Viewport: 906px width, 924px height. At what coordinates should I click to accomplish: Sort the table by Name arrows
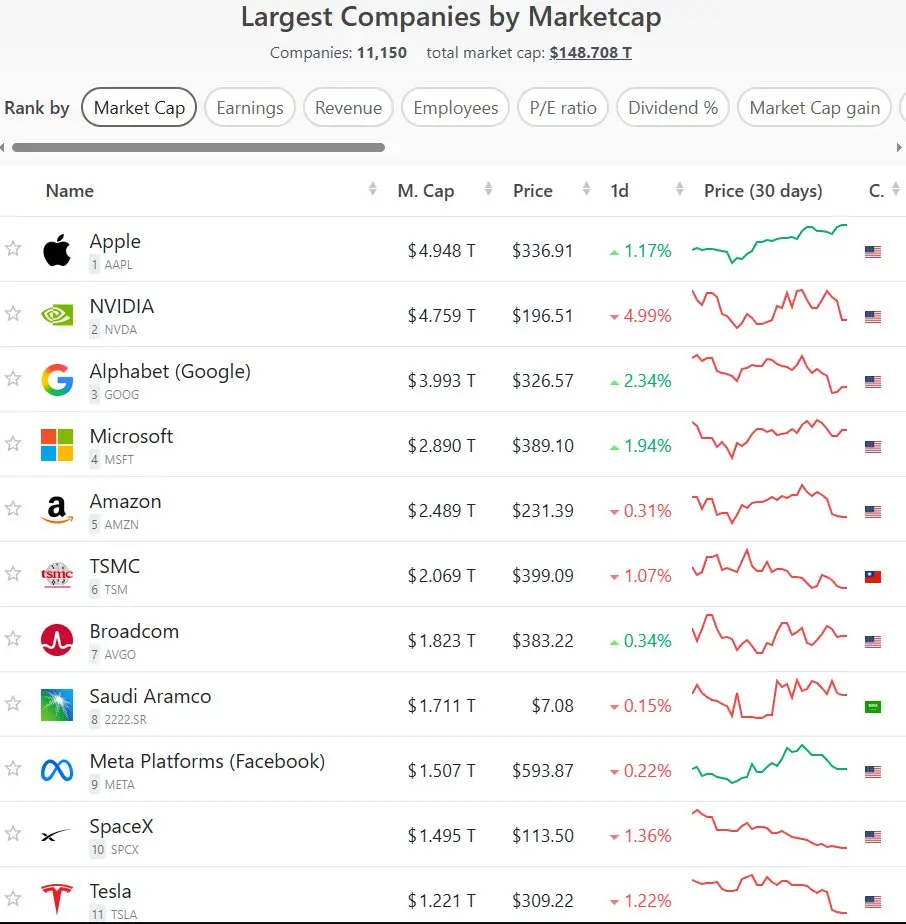coord(373,189)
